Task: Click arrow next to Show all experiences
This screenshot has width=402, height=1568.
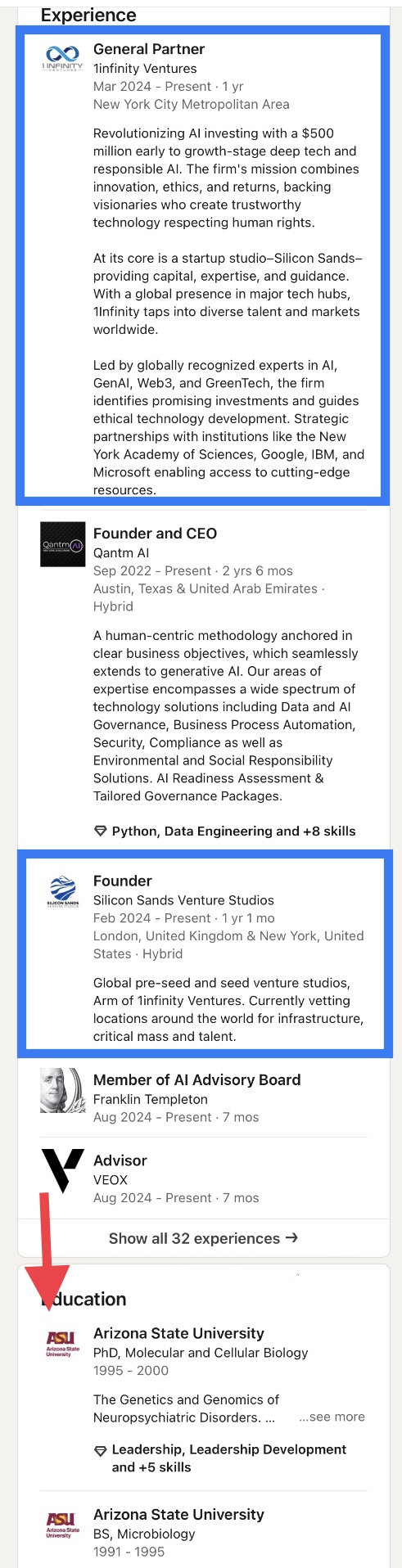Action: coord(291,1238)
